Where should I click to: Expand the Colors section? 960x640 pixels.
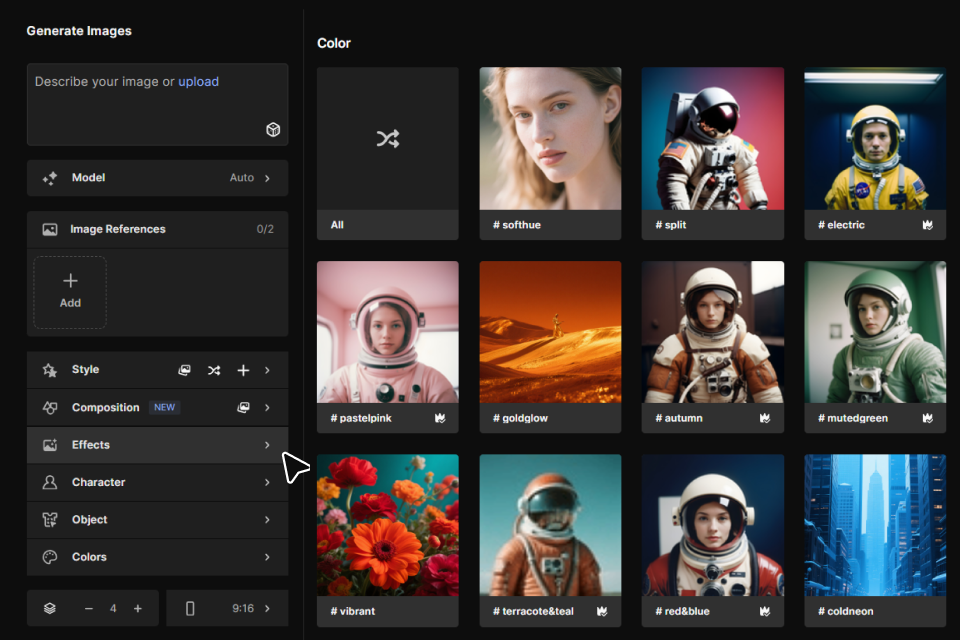pos(157,557)
